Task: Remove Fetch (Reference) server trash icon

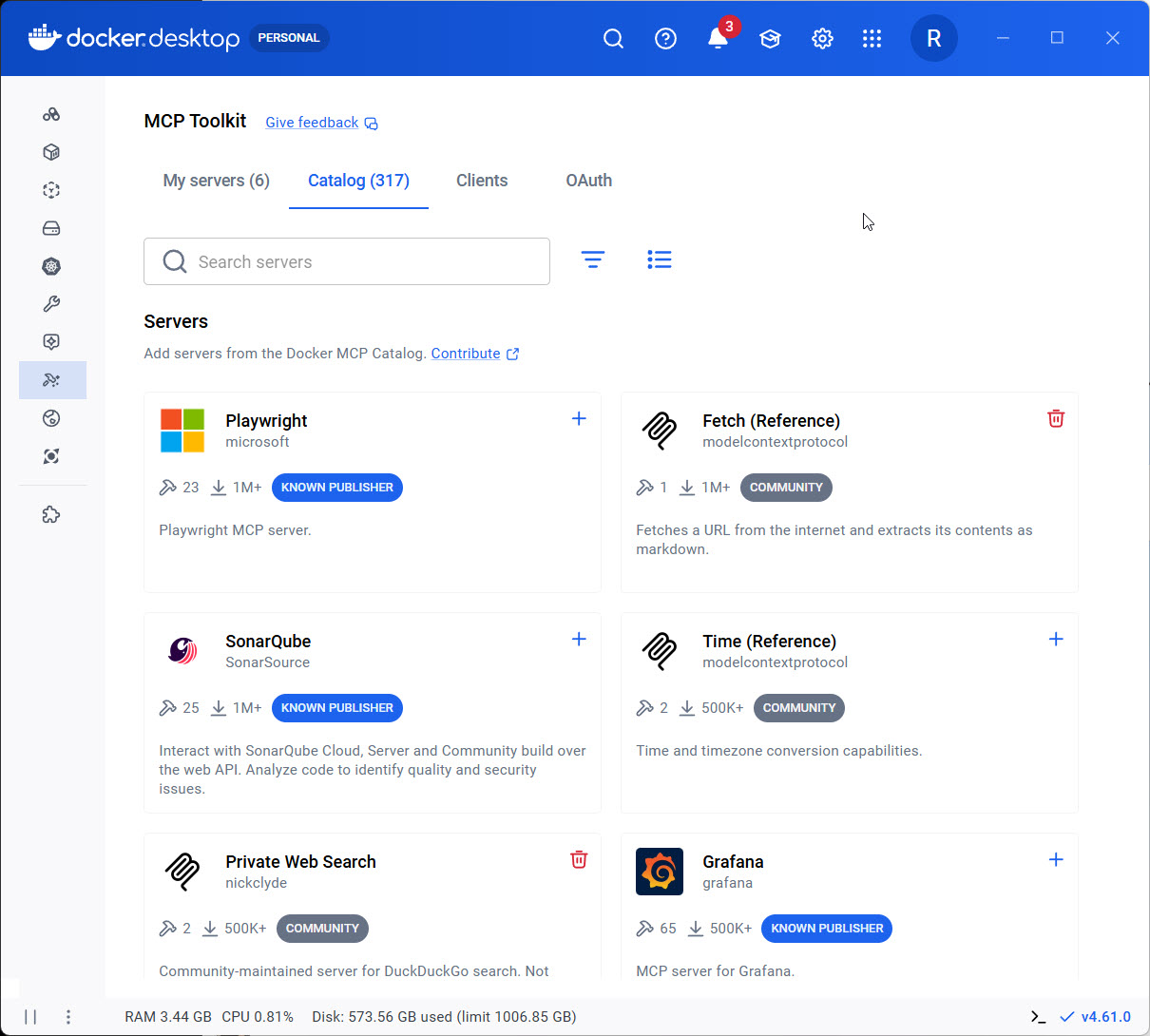Action: [1056, 418]
